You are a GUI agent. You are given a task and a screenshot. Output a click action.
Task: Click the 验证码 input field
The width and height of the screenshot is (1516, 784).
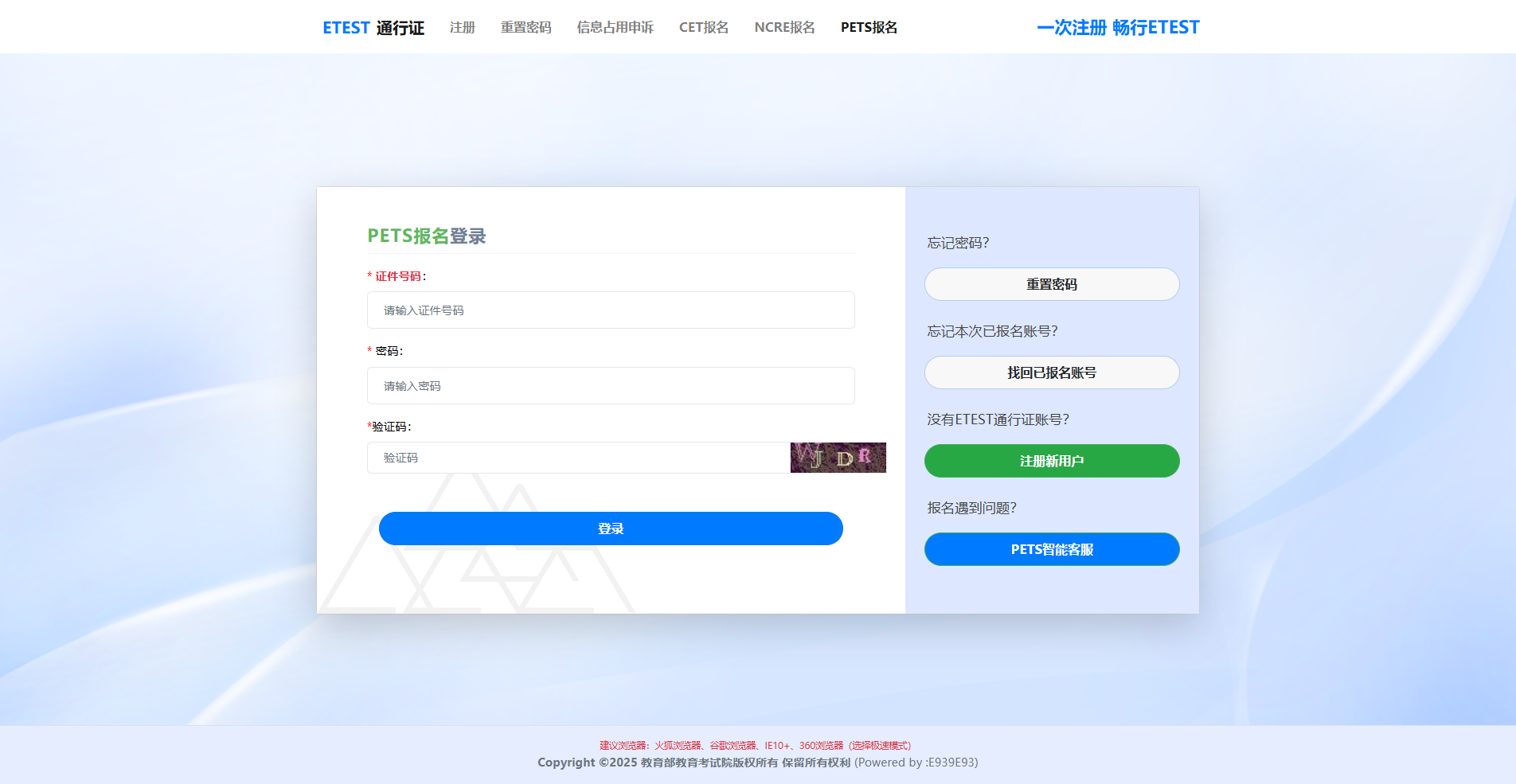[576, 458]
